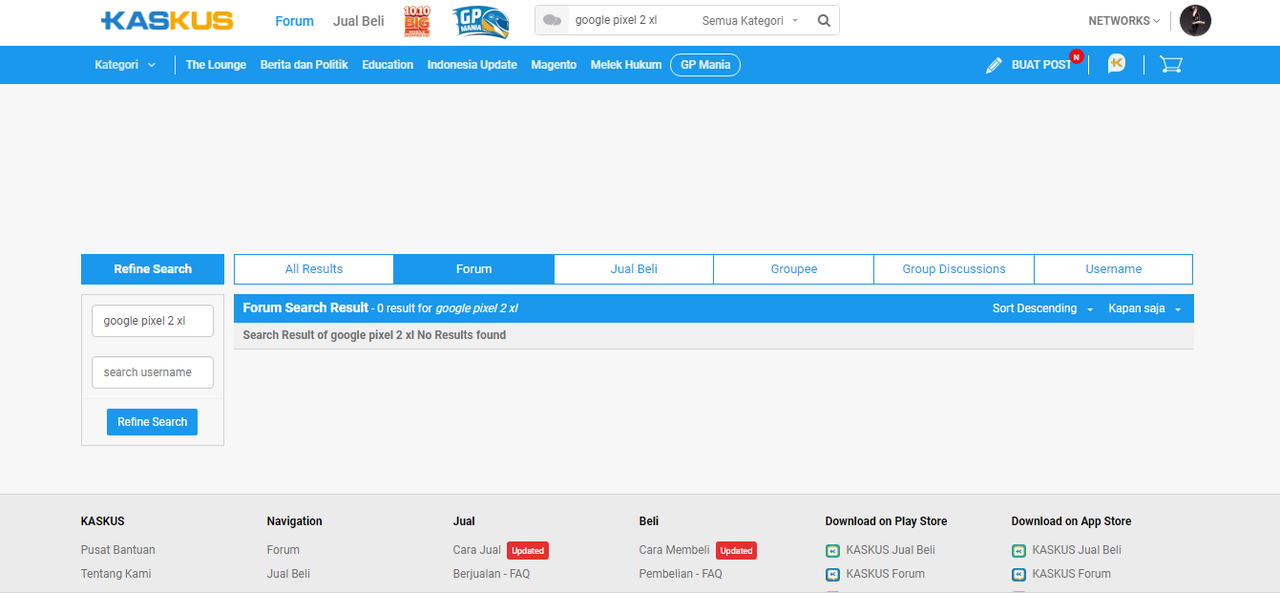Open the Pusat Bantuan footer link
The image size is (1280, 593).
[118, 550]
